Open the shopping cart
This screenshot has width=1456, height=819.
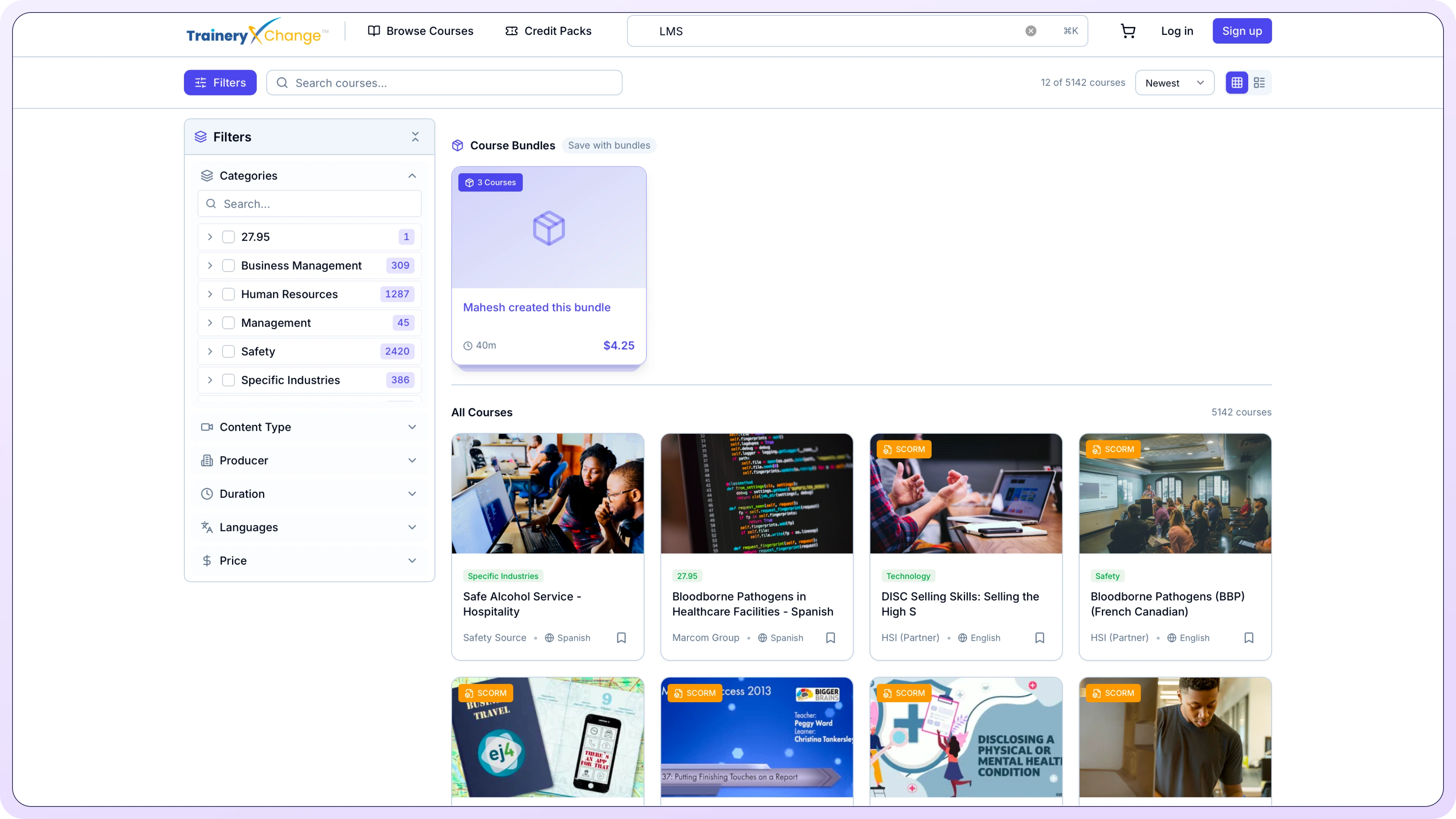tap(1128, 31)
